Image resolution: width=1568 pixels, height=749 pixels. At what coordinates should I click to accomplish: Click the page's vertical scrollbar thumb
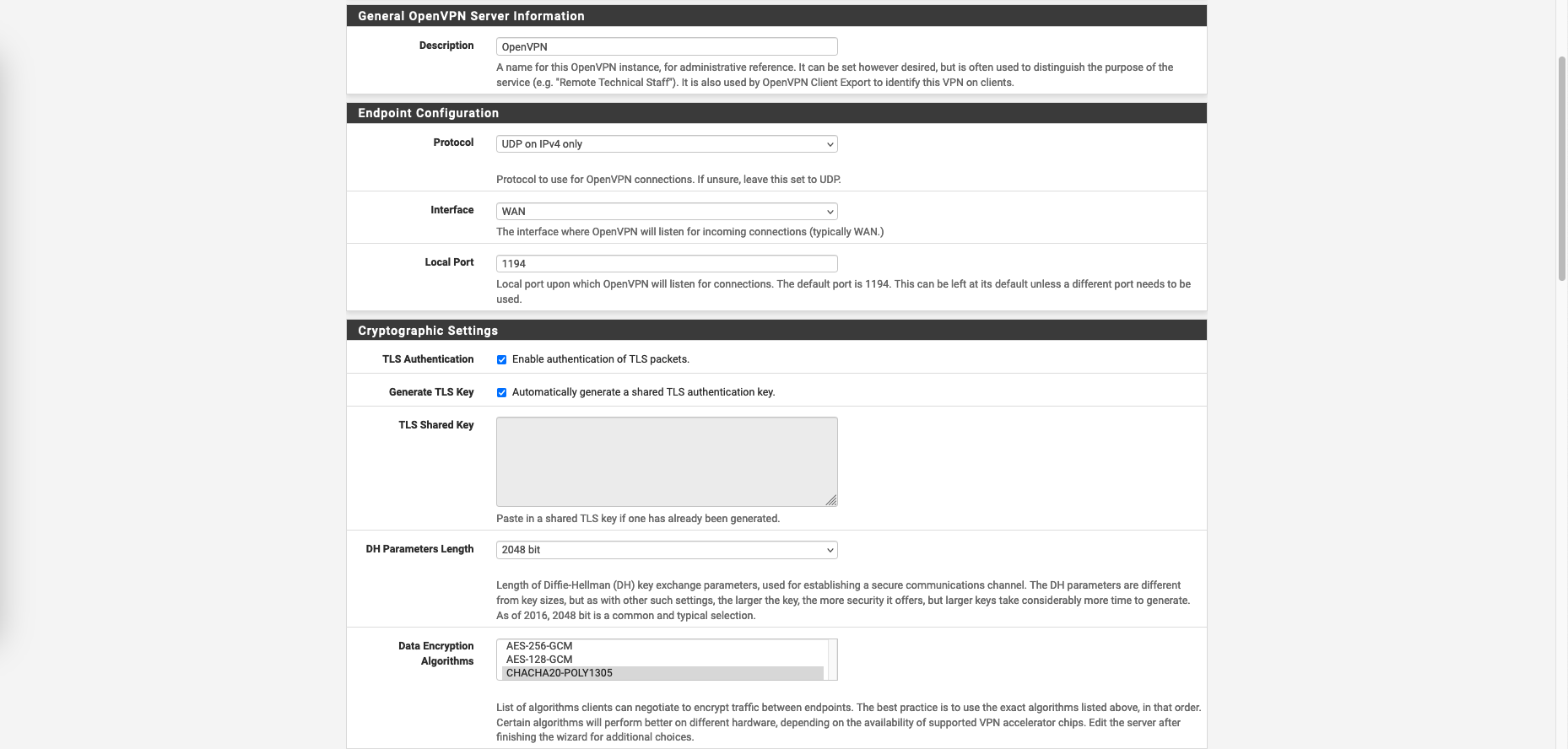pyautogui.click(x=1561, y=169)
